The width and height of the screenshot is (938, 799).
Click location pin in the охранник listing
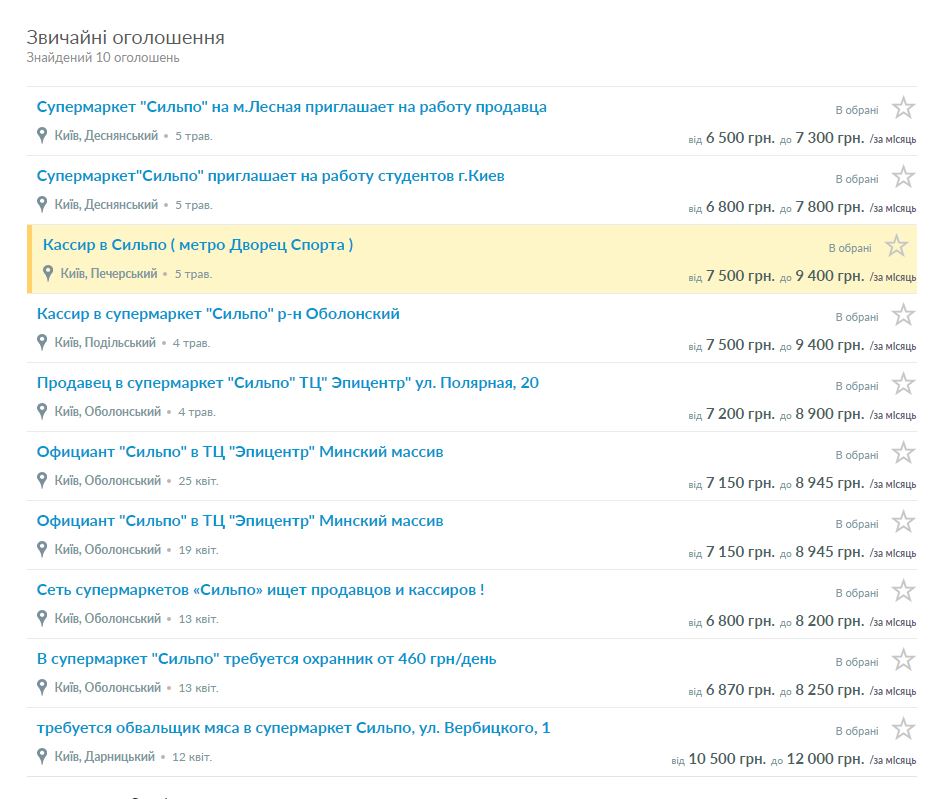[x=42, y=687]
